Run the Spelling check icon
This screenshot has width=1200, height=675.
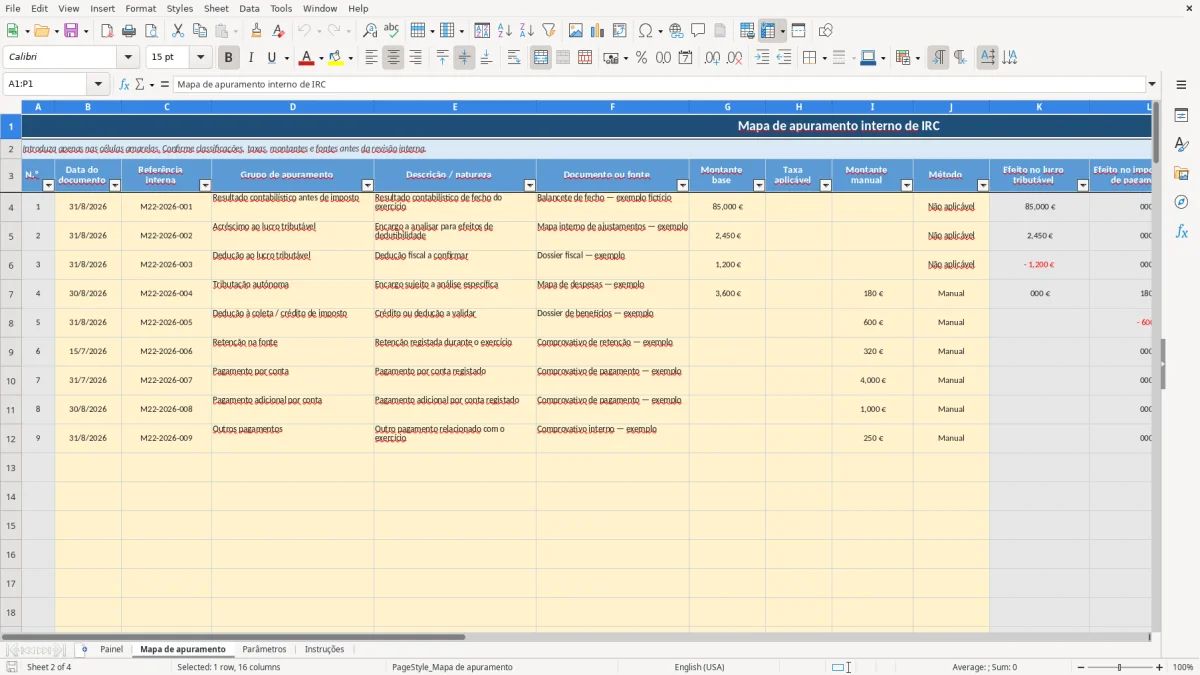391,31
